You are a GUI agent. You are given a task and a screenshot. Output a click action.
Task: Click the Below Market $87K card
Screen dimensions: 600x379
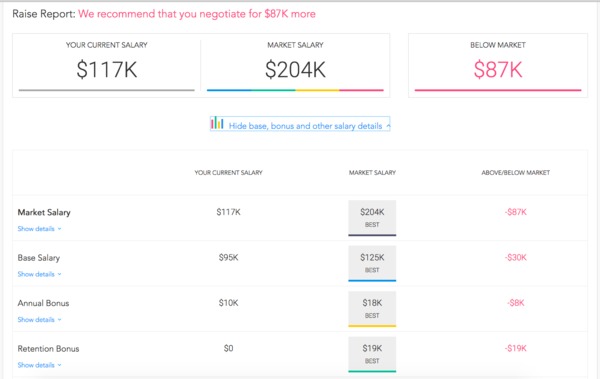click(498, 65)
